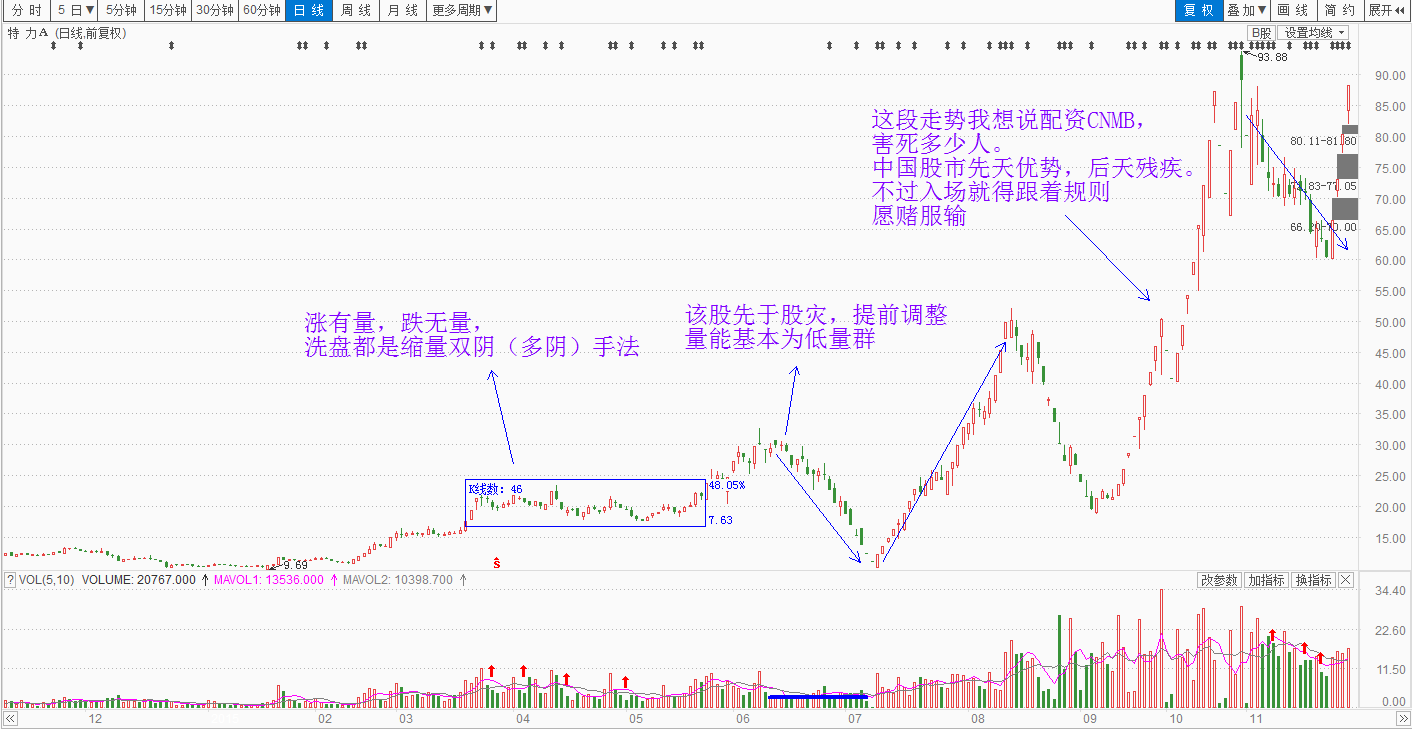Click the MAVOL2: 10398.700 label
Image resolution: width=1412 pixels, height=729 pixels.
398,579
